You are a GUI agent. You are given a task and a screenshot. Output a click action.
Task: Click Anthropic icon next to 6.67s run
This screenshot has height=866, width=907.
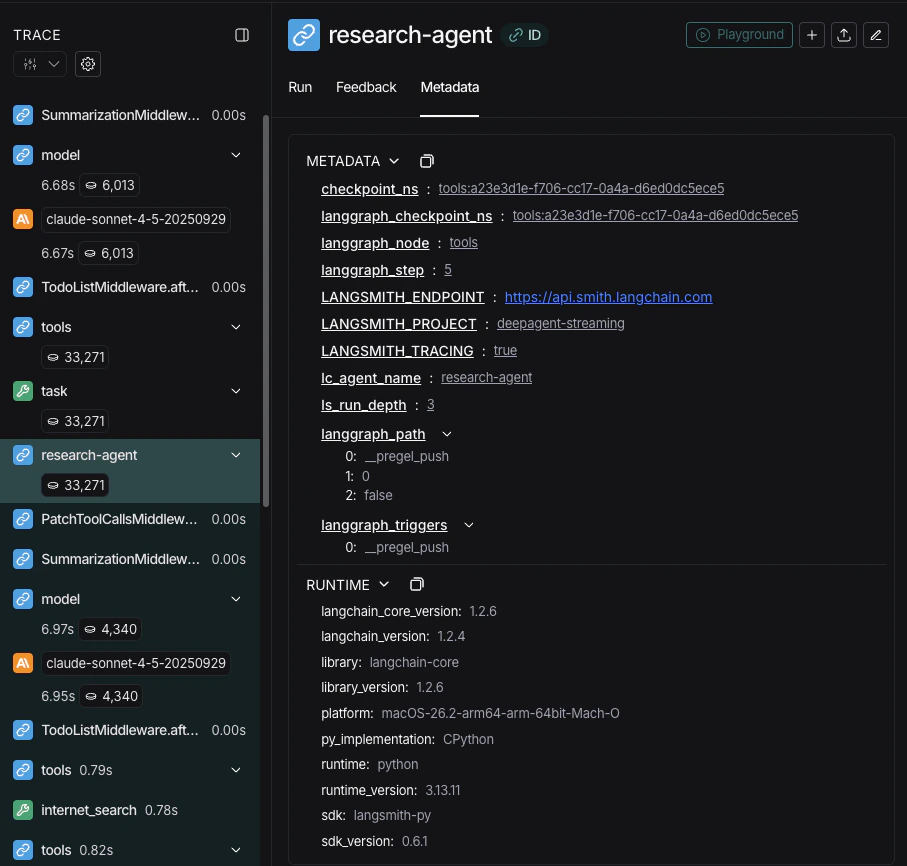pos(23,219)
